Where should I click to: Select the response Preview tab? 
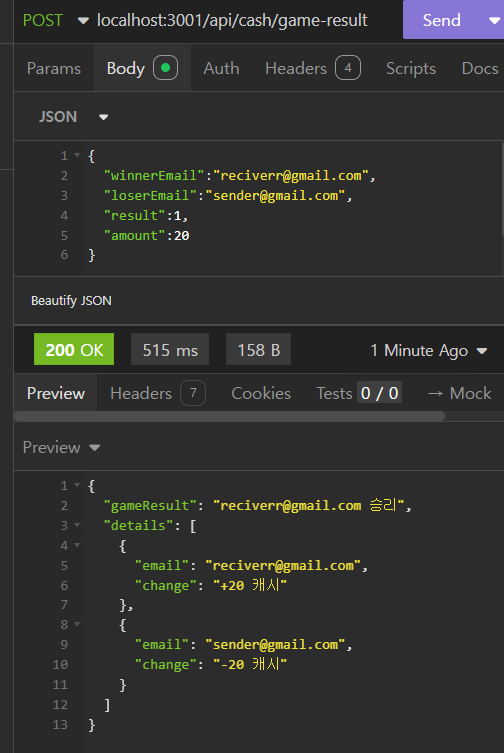point(56,393)
